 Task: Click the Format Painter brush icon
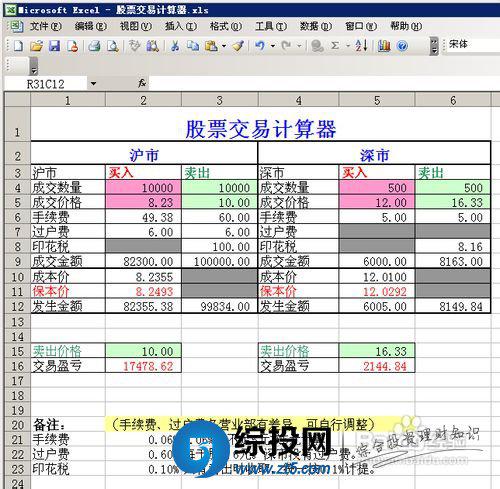(x=238, y=46)
